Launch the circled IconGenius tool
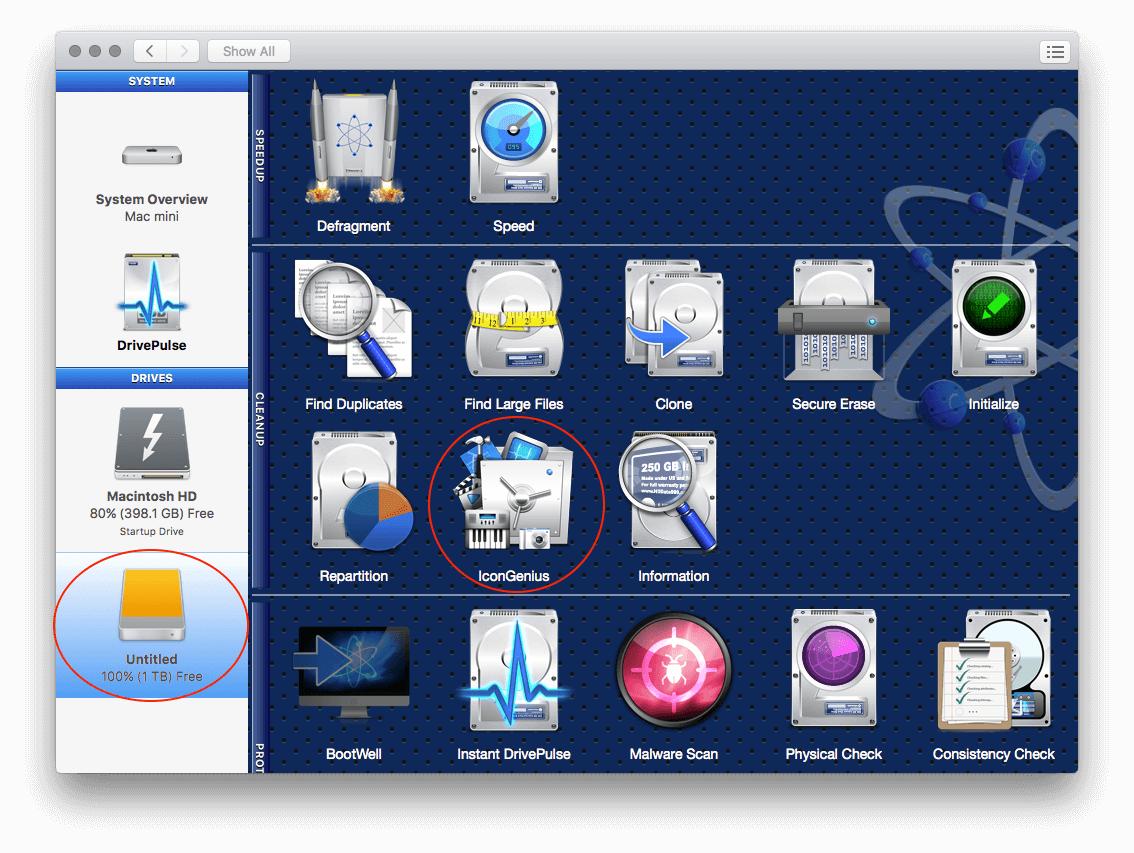This screenshot has width=1134, height=853. 513,492
